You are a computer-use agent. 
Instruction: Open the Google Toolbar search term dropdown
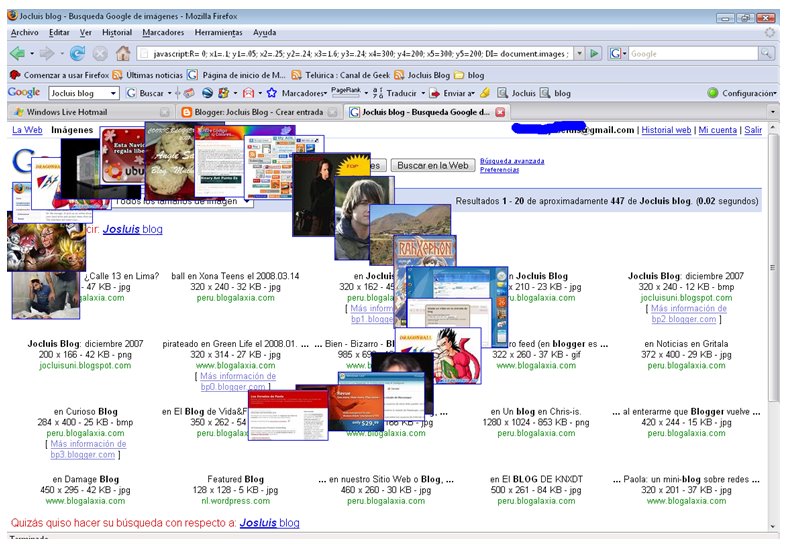[x=113, y=93]
